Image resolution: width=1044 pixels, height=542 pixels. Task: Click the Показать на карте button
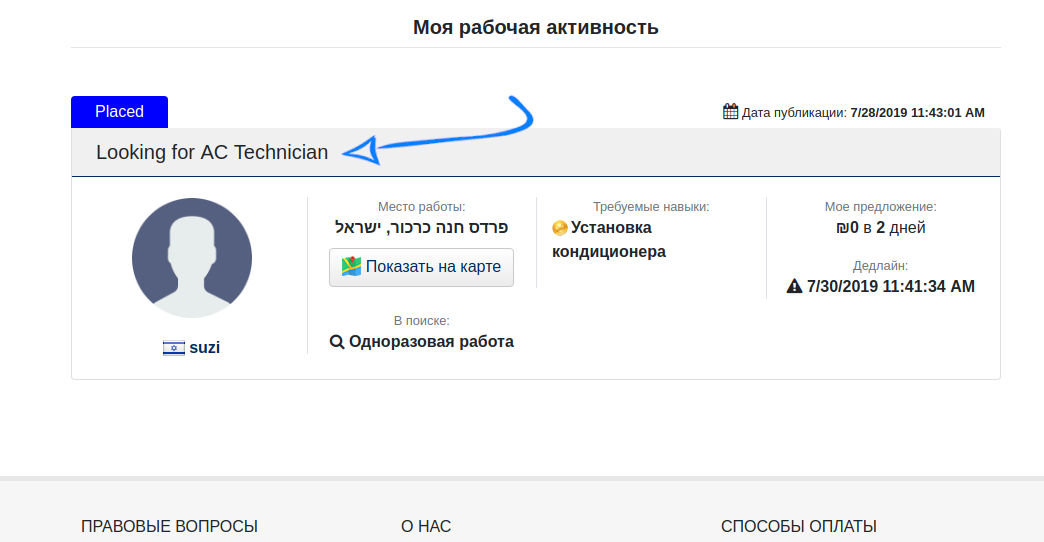tap(421, 267)
